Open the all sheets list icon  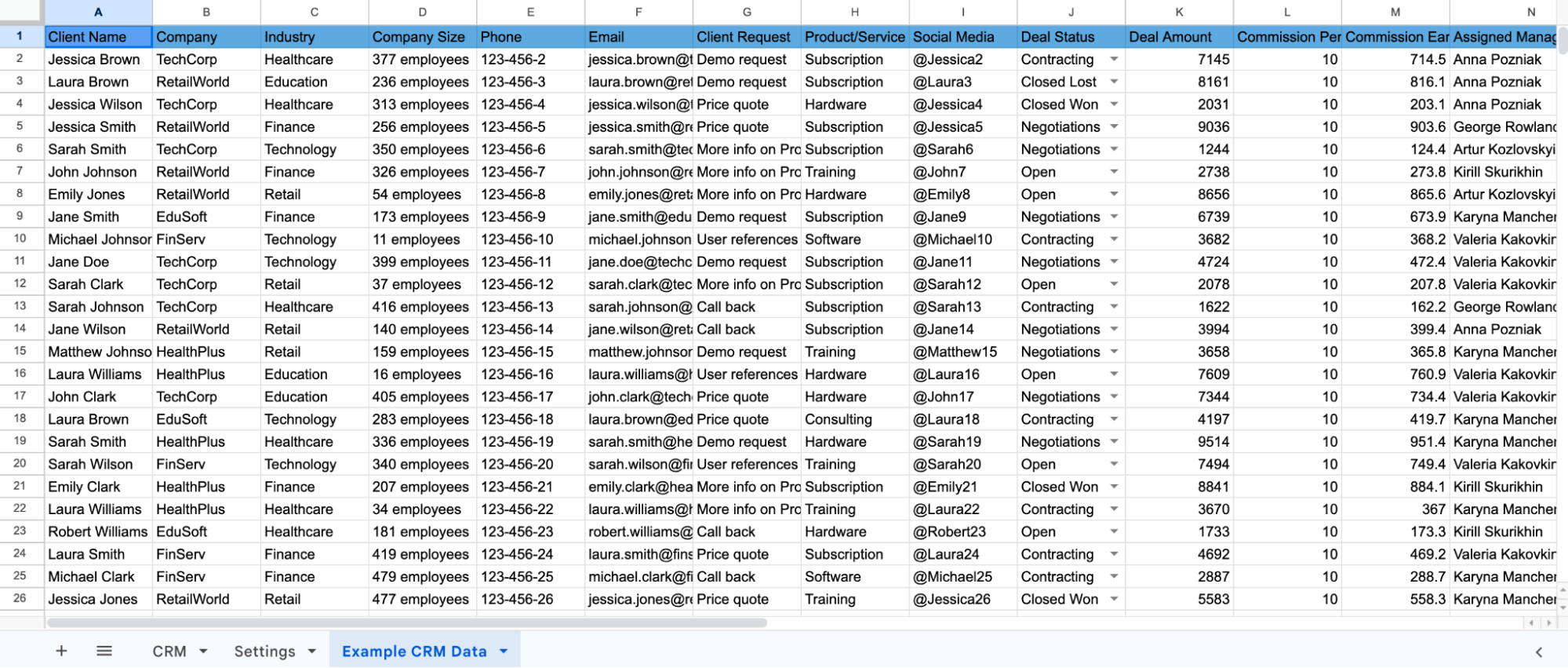[104, 651]
